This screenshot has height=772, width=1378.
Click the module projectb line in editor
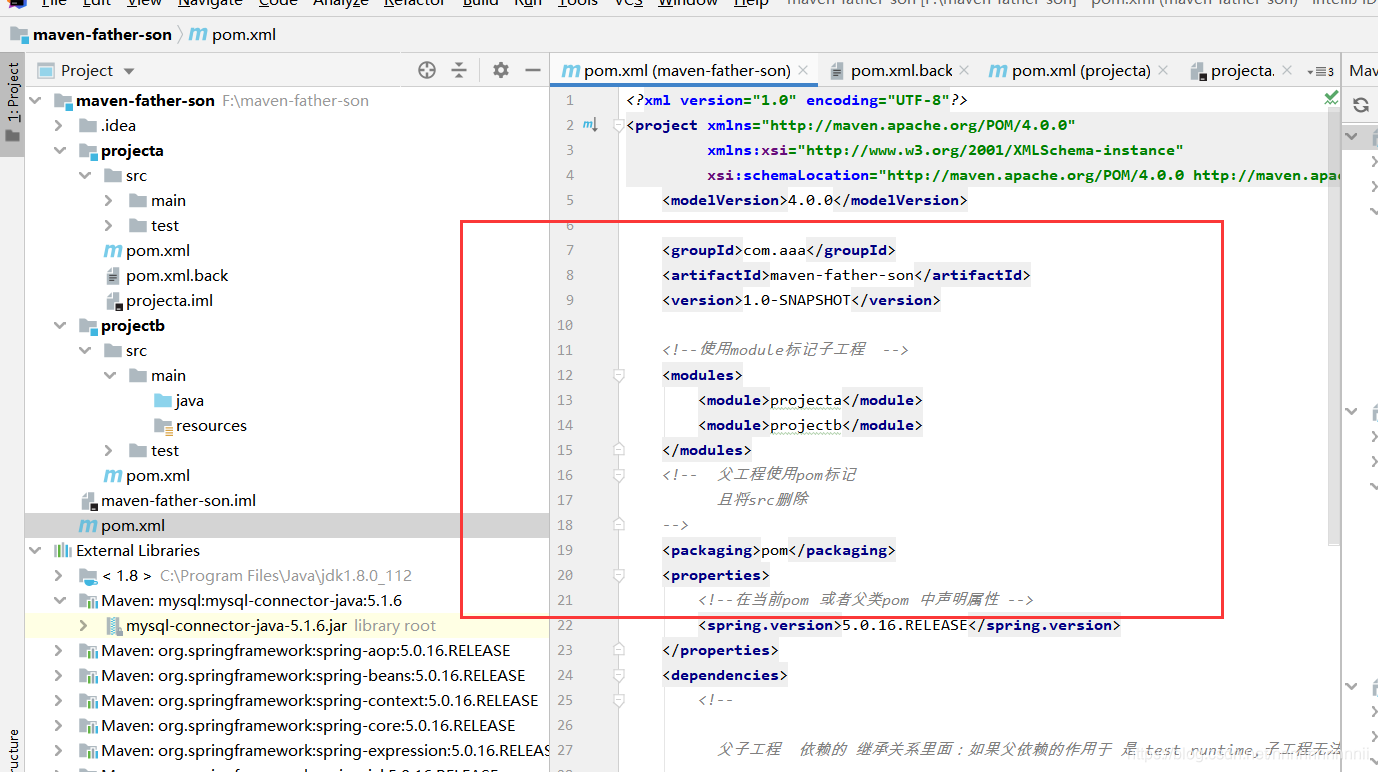(x=810, y=425)
